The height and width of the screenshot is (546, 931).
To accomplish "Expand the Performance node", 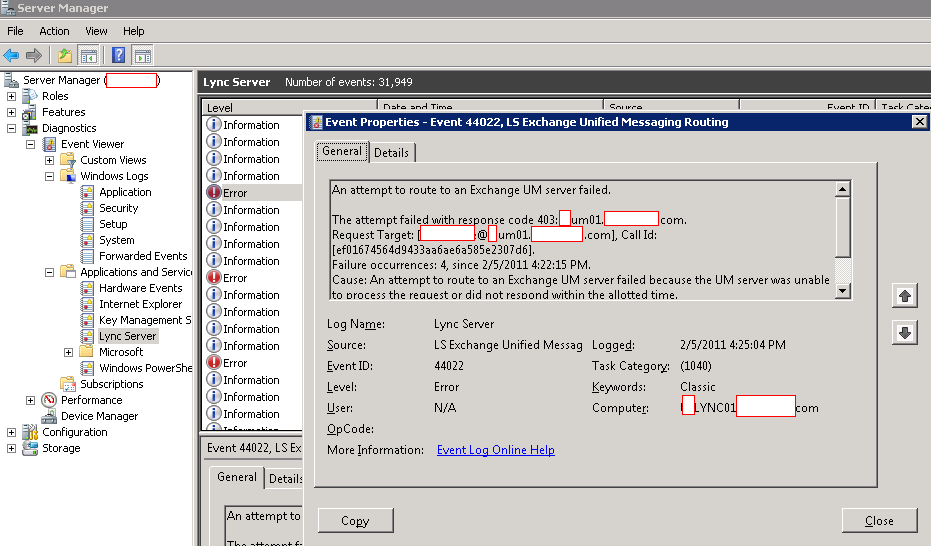I will 30,401.
